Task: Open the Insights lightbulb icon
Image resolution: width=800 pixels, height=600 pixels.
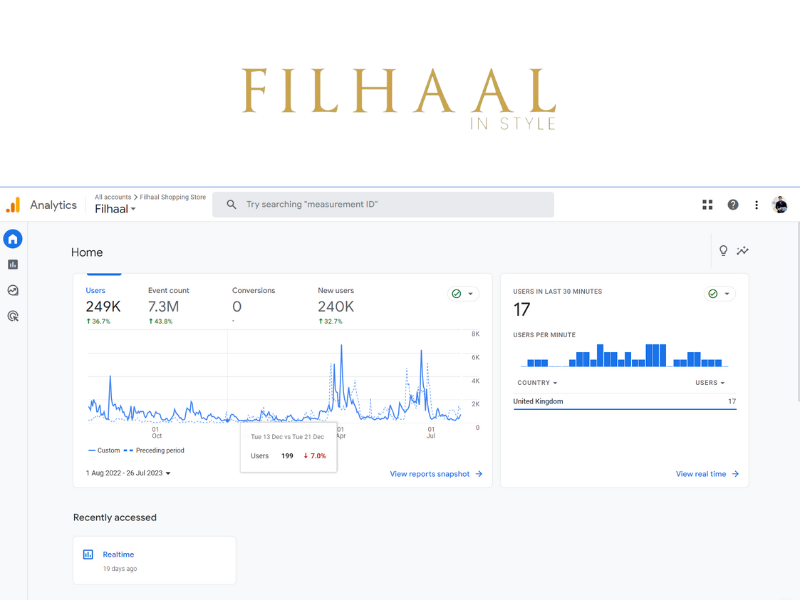Action: tap(723, 251)
